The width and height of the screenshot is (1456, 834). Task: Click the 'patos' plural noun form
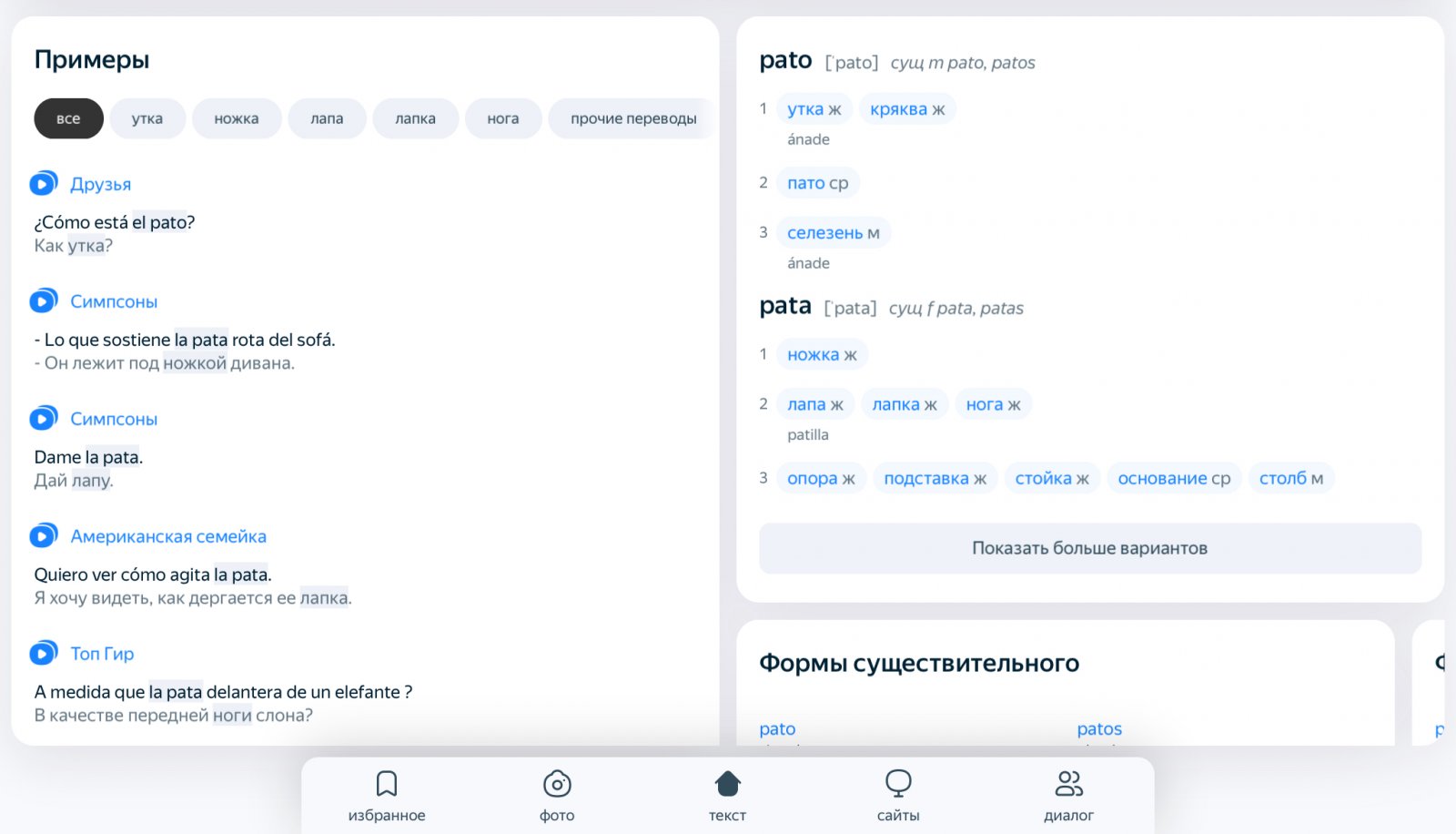tap(1099, 729)
